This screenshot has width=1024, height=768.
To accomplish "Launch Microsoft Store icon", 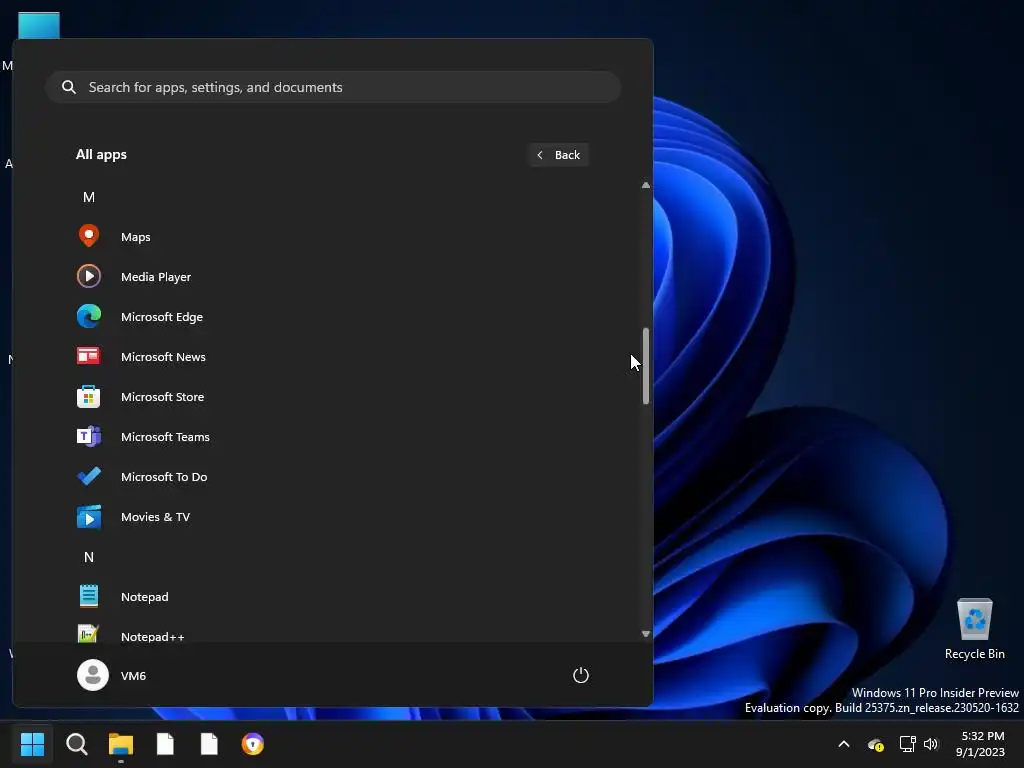I will [x=89, y=396].
